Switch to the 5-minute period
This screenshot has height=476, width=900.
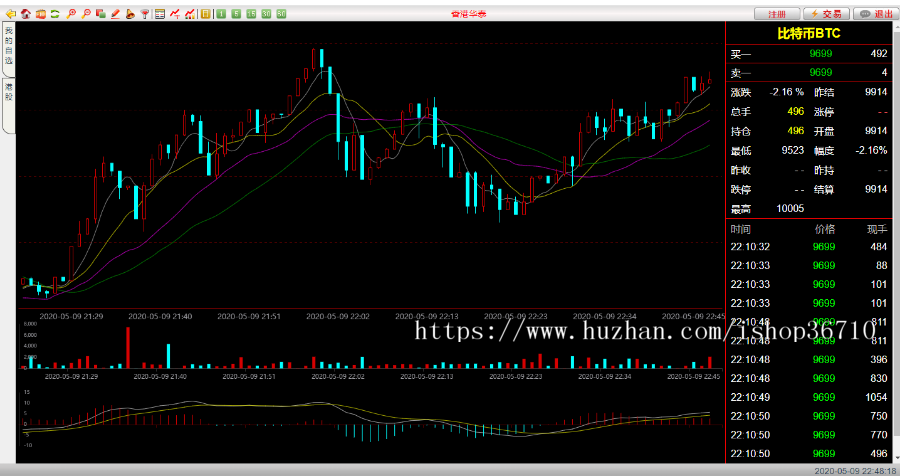pyautogui.click(x=236, y=14)
